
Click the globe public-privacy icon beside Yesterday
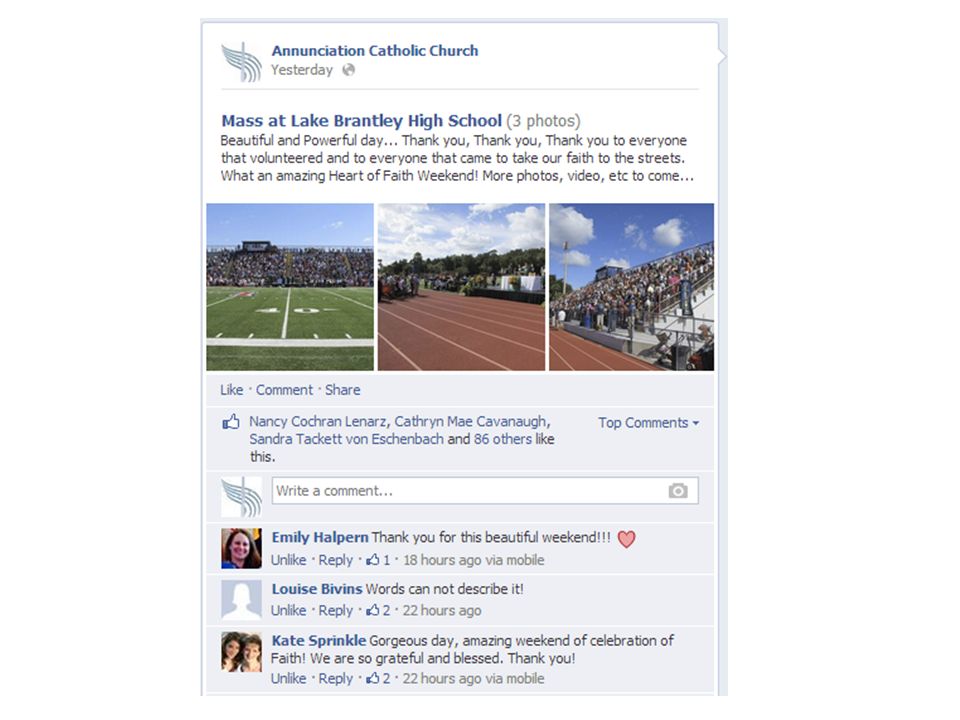point(348,70)
